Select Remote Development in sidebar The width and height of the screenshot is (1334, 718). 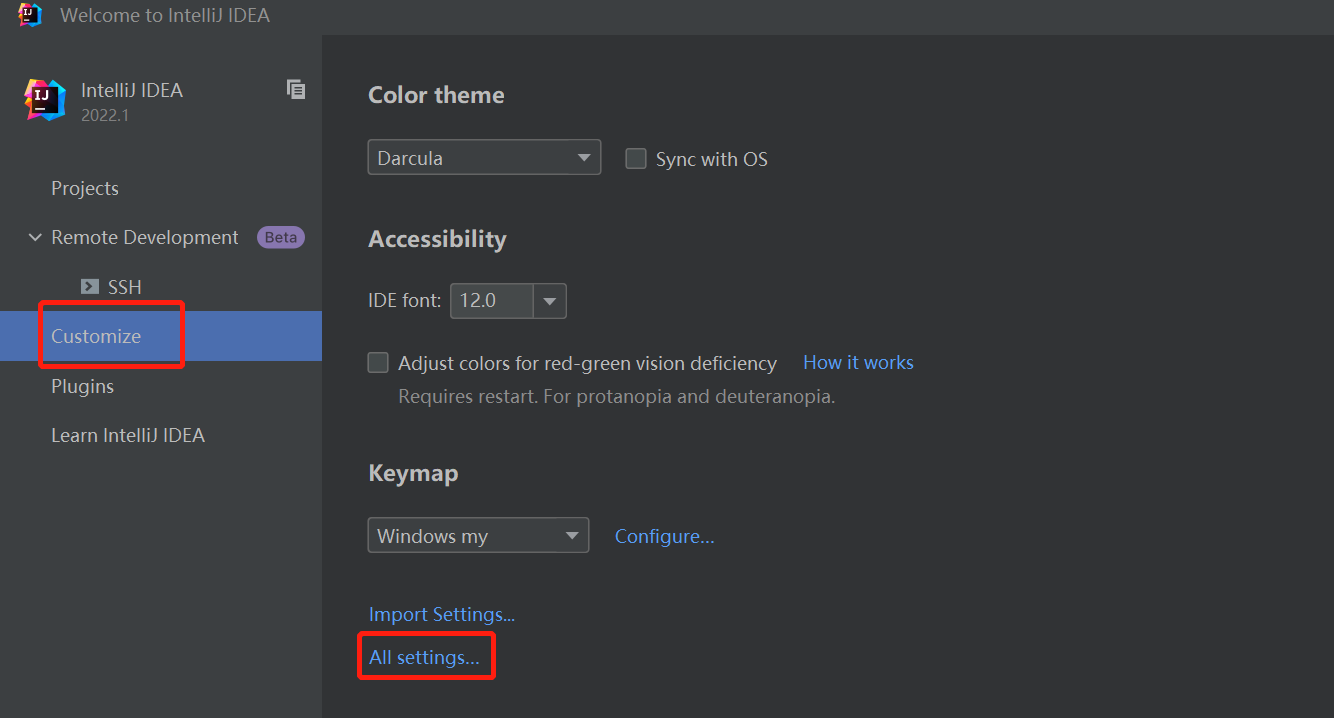(145, 238)
